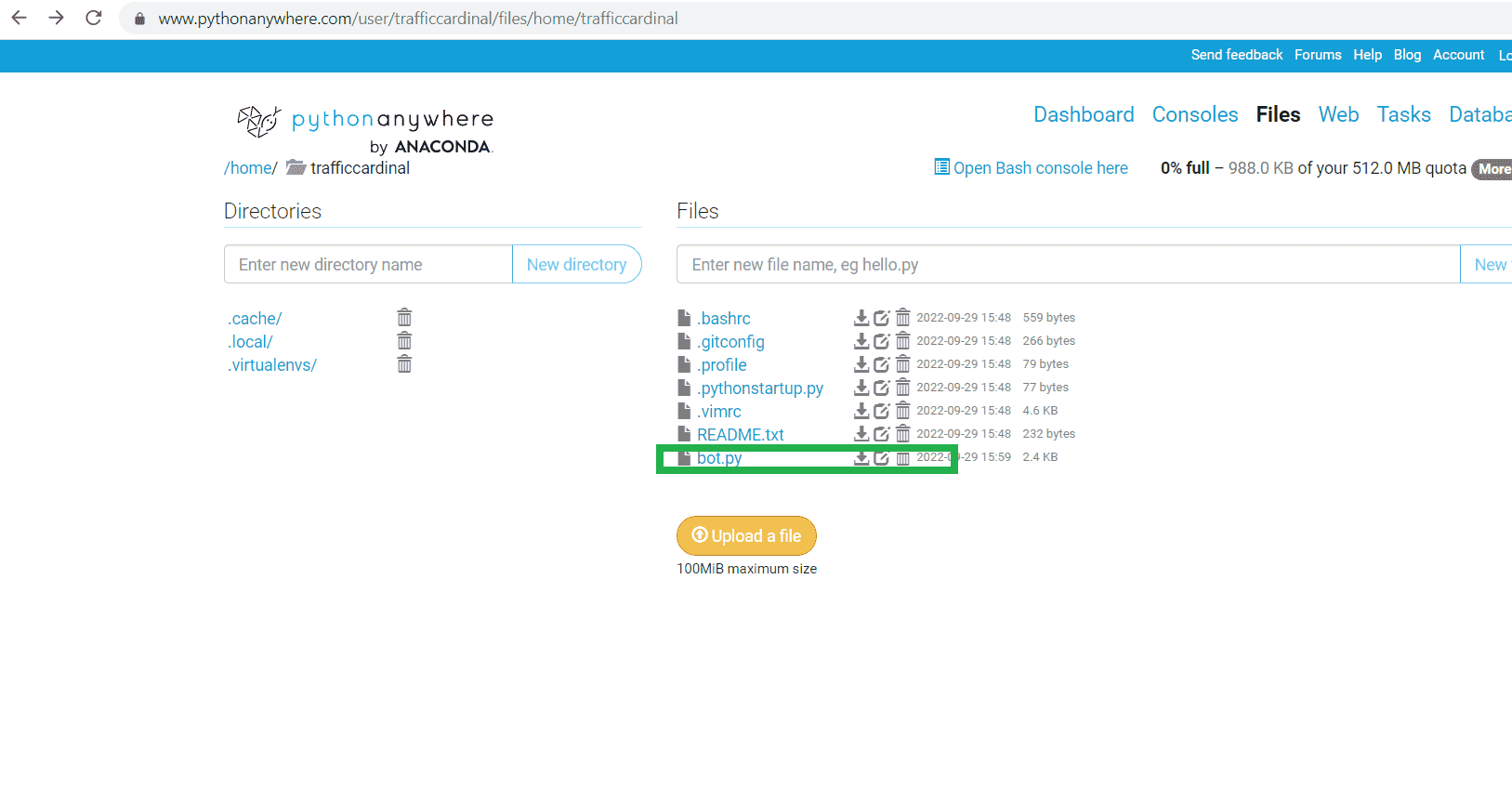
Task: Edit the .gitconfig file
Action: [882, 341]
